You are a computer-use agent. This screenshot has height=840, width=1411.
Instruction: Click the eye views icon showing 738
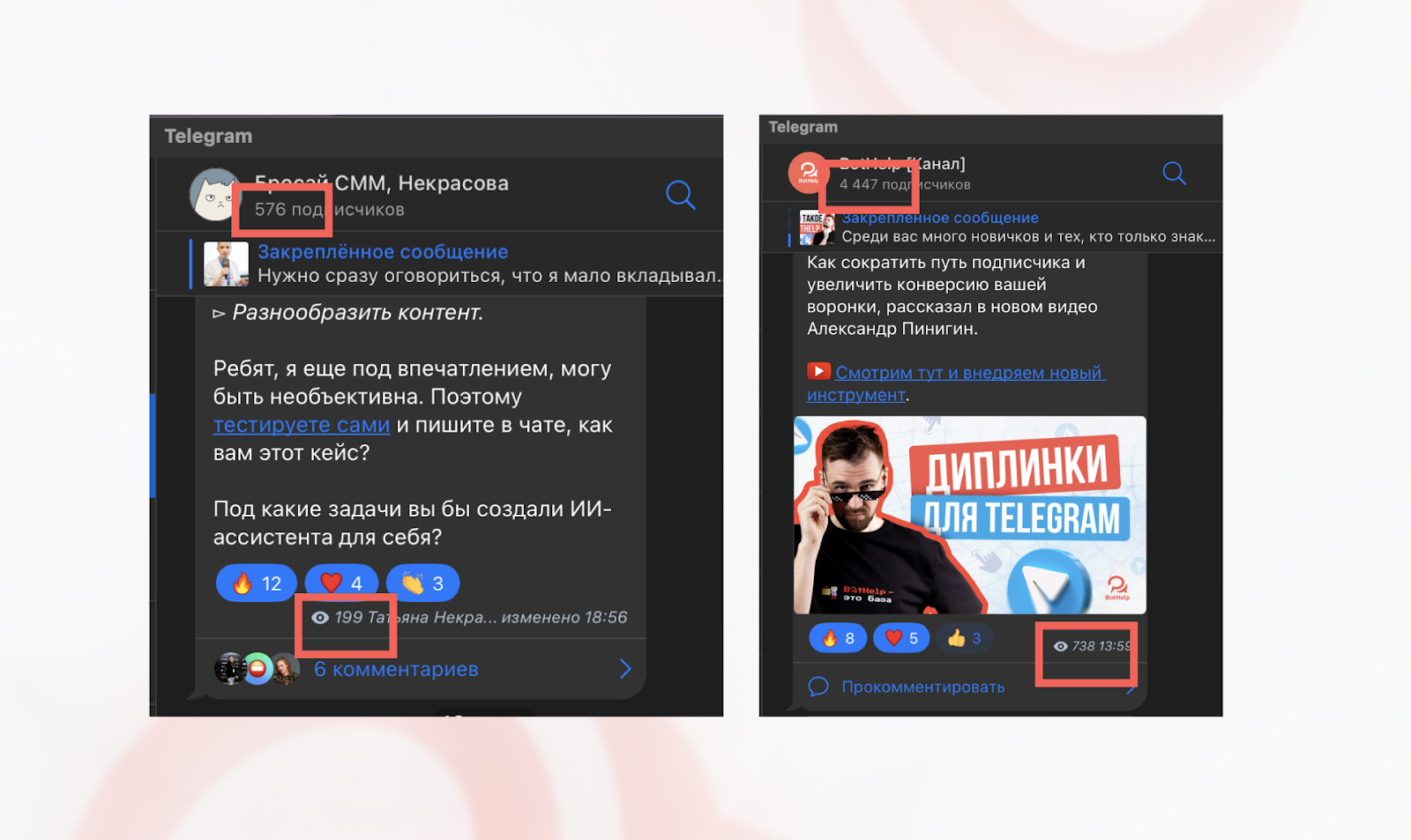1061,646
